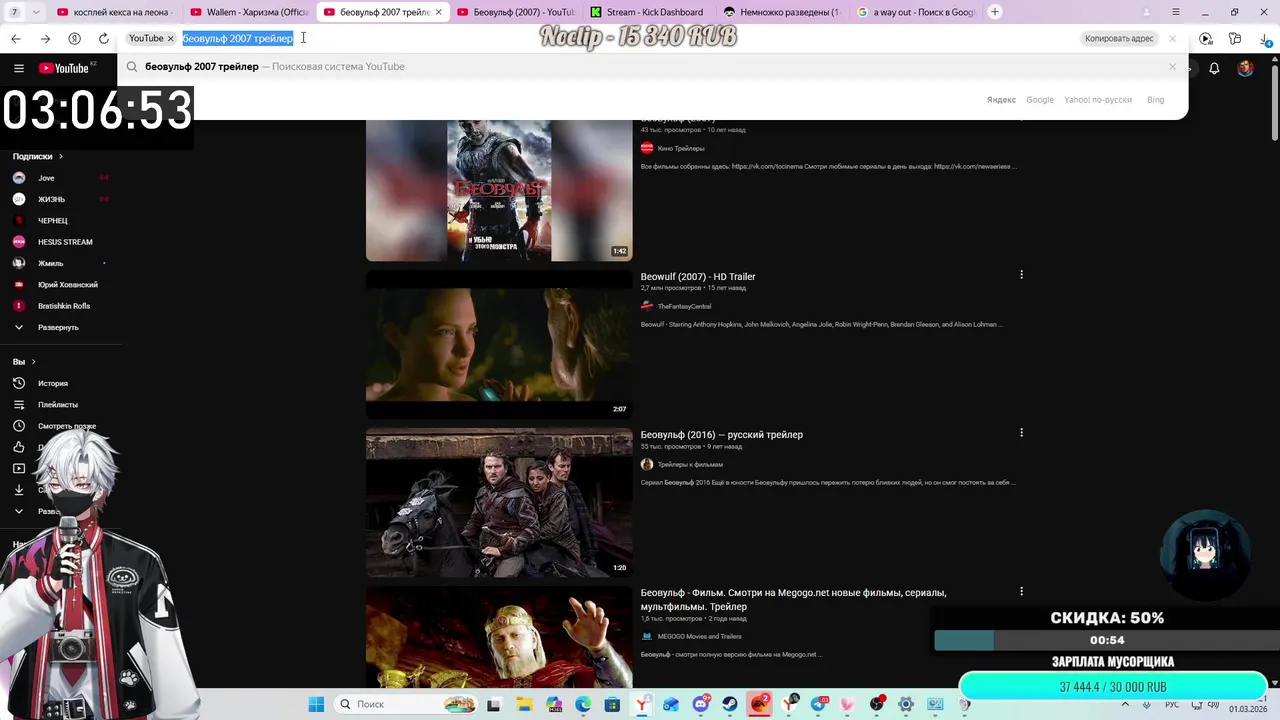Open Watch later (Смотреть позже) in sidebar

66,426
